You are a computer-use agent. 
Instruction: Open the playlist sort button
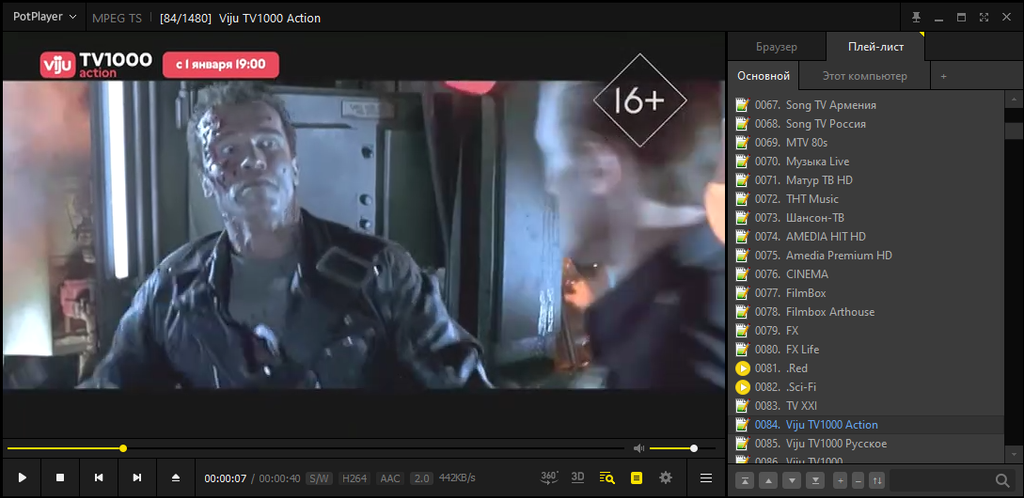tap(877, 481)
